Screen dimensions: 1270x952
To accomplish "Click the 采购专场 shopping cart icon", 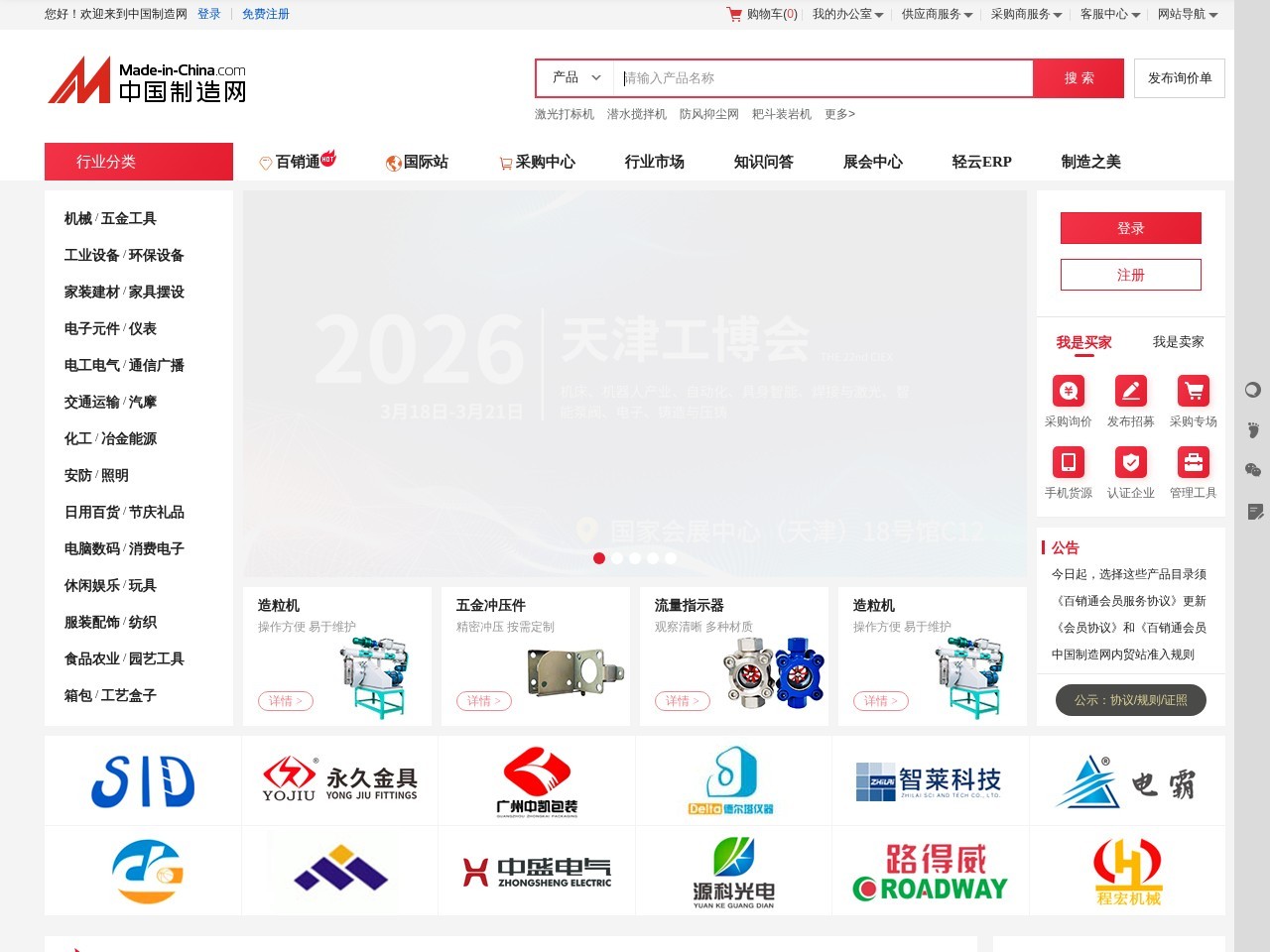I will click(1193, 390).
